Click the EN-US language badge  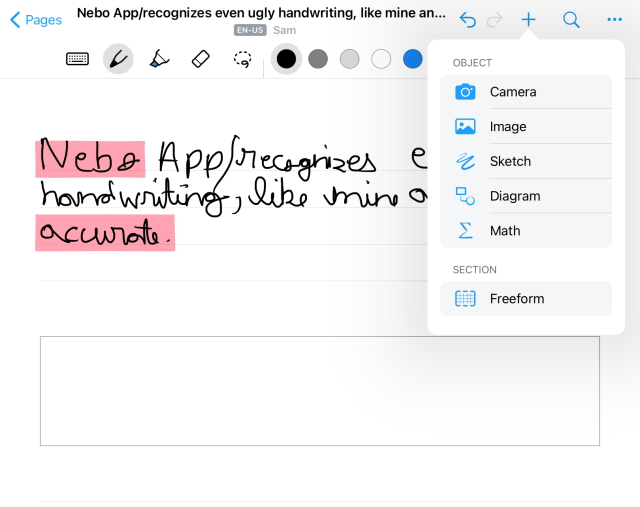[250, 30]
